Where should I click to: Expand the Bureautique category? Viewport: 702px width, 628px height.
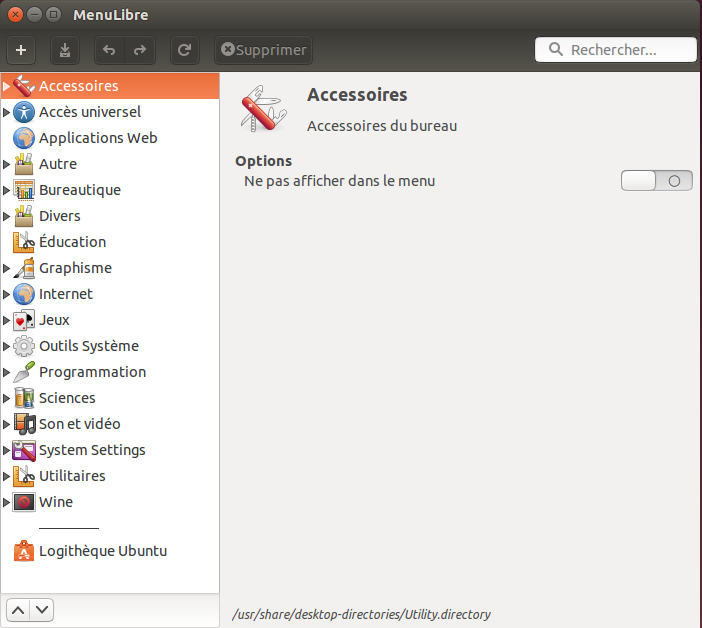(x=6, y=190)
